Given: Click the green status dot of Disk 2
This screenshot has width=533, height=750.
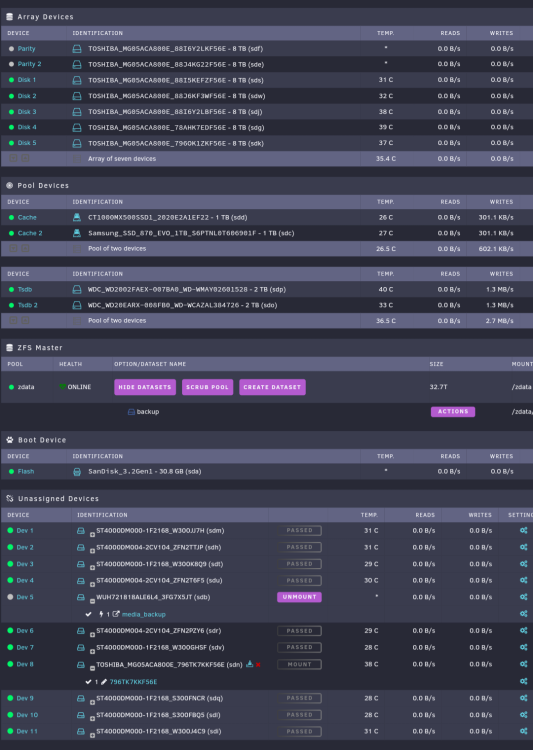Looking at the screenshot, I should 11,96.
